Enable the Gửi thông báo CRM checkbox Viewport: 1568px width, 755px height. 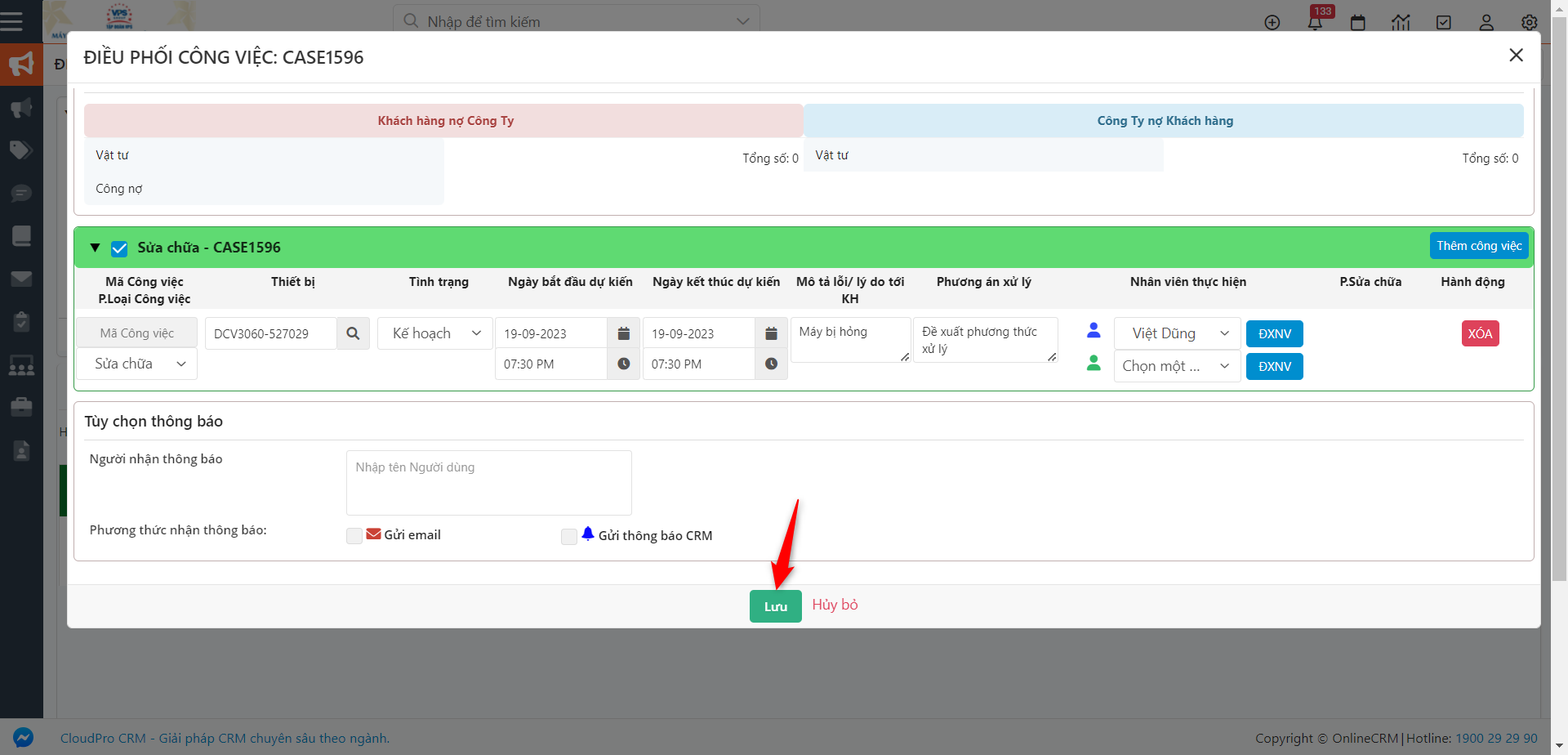click(569, 536)
